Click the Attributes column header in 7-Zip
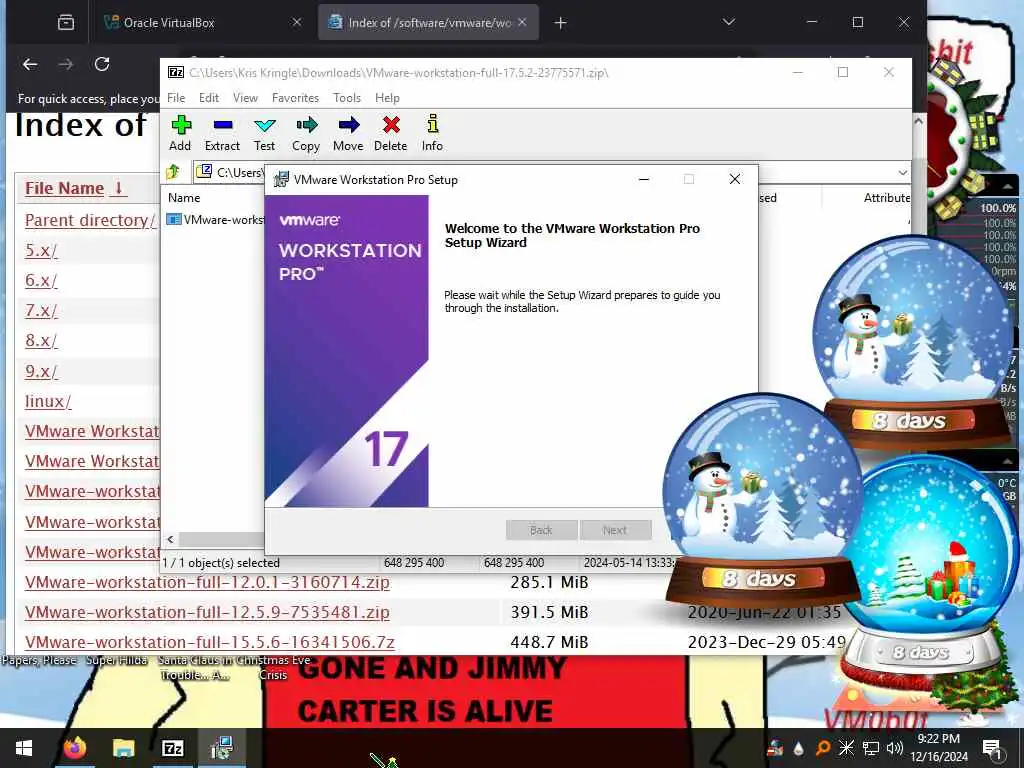 point(886,198)
